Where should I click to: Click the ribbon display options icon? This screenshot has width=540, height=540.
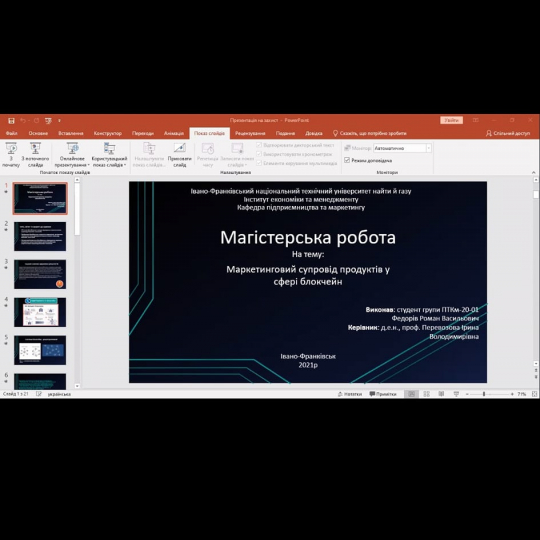point(476,120)
